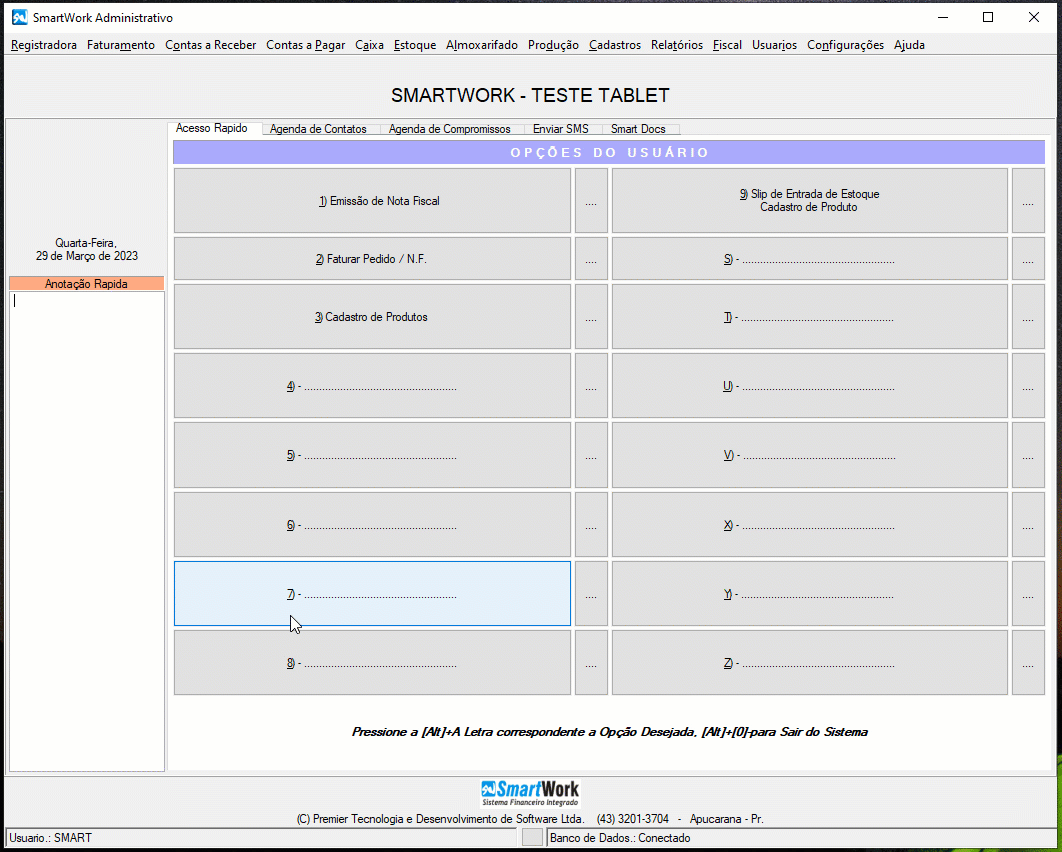Click the '....' button beside option 5)
The height and width of the screenshot is (852, 1062).
click(x=591, y=454)
